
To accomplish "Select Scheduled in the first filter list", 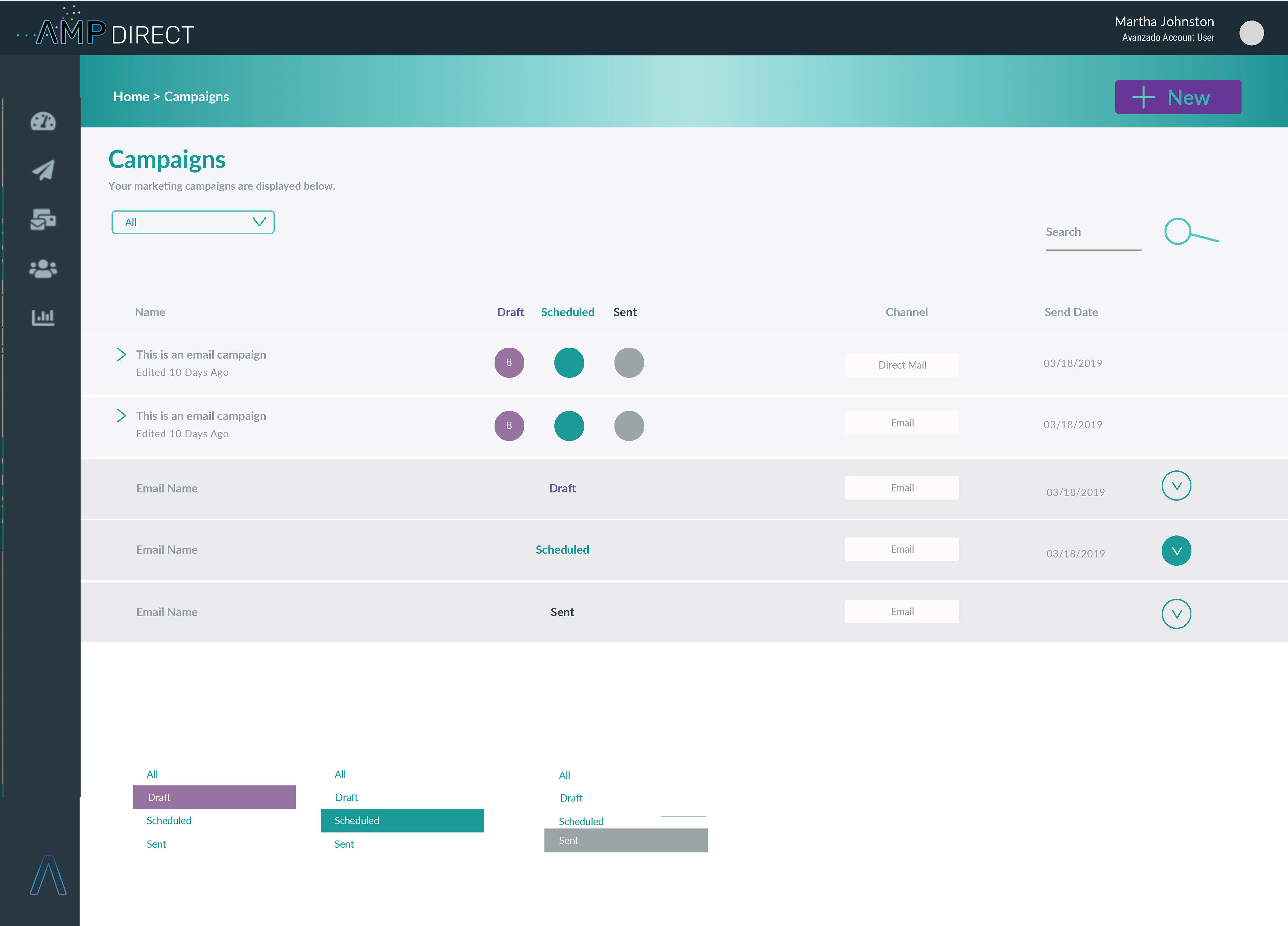I will 169,820.
